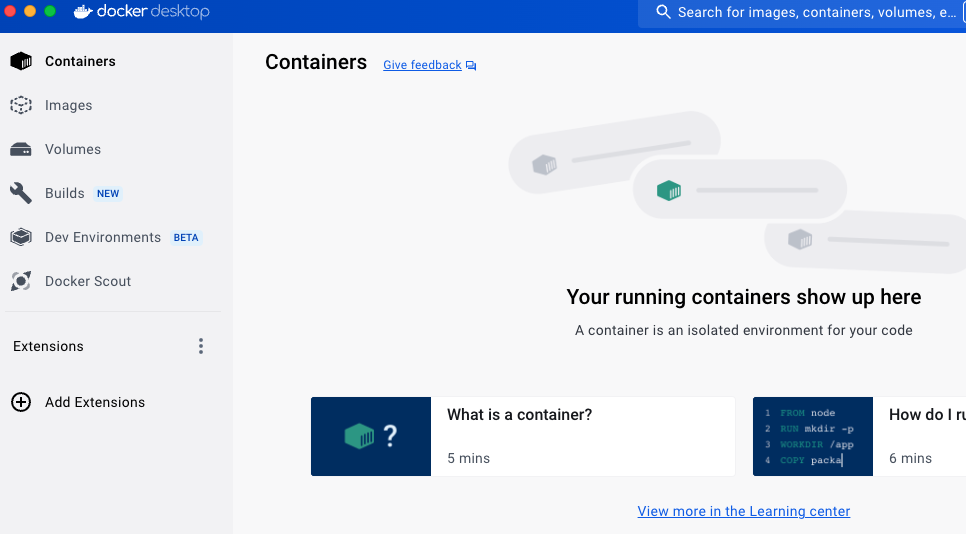Open the 'What is a container?' card thumbnail
Image resolution: width=966 pixels, height=534 pixels.
click(371, 436)
